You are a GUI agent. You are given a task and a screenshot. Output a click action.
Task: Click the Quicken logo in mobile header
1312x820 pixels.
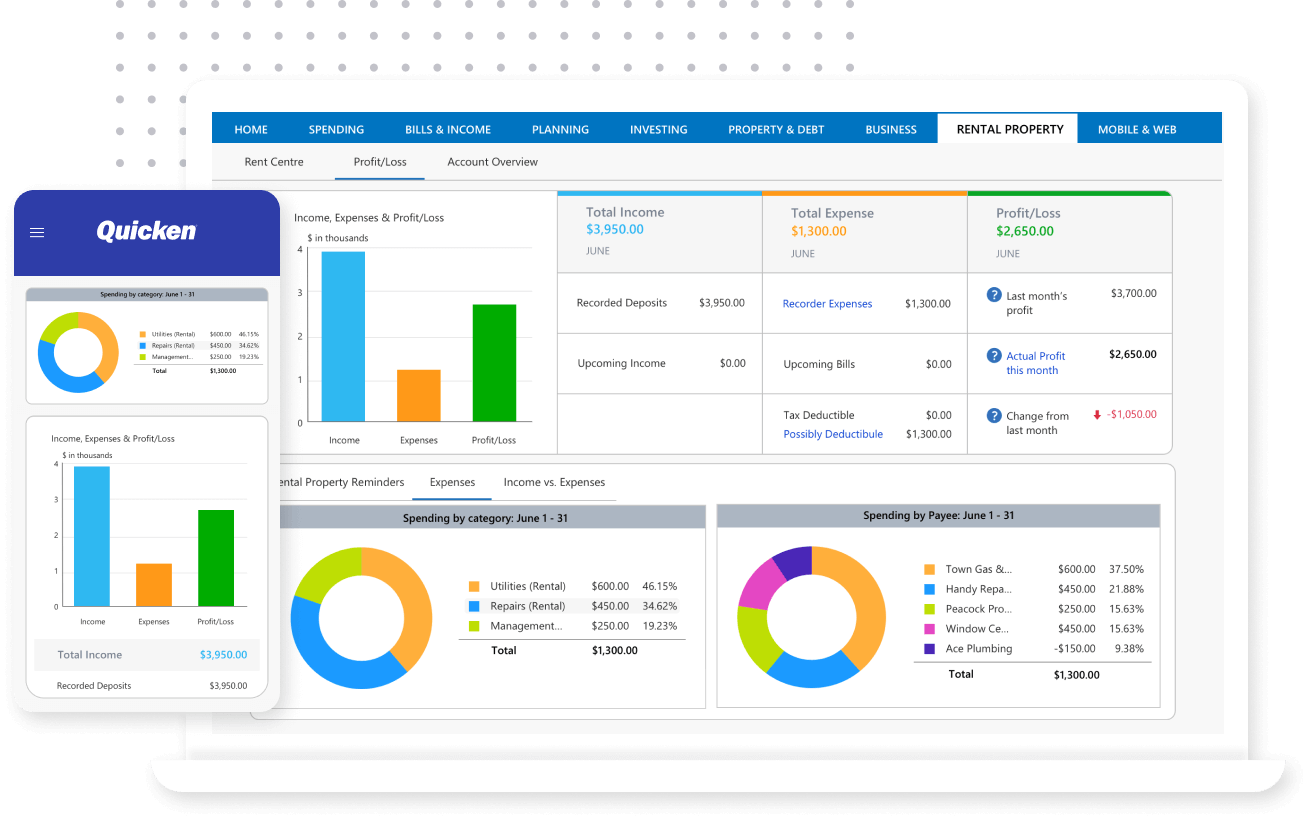click(146, 232)
